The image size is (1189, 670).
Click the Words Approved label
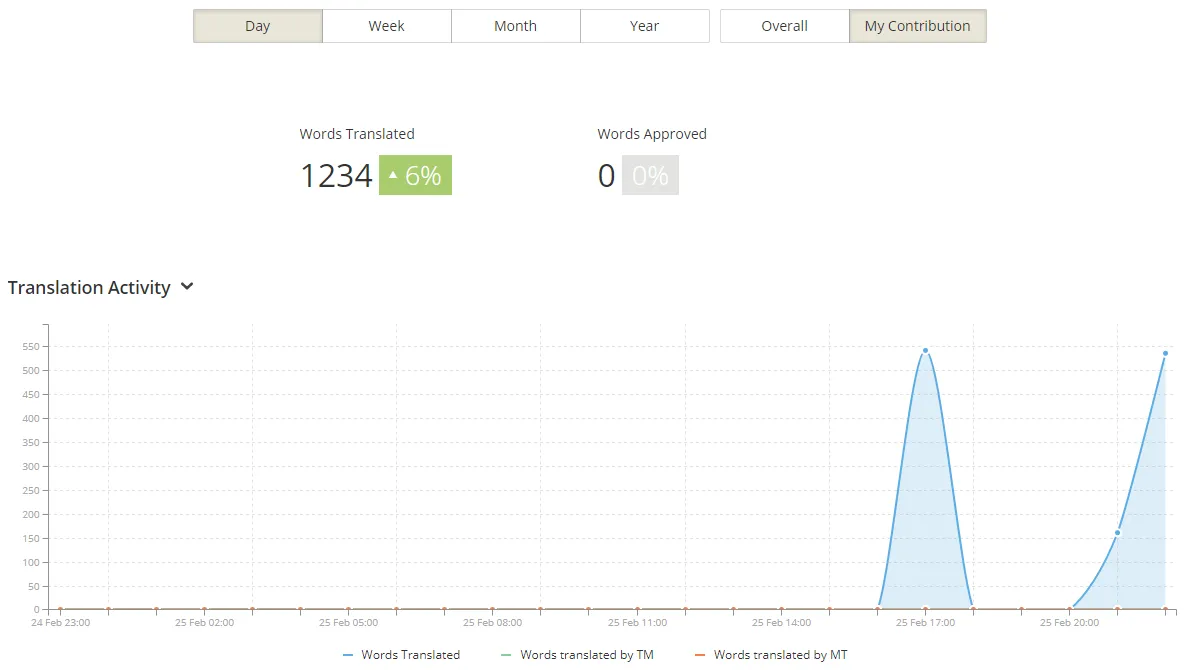point(652,134)
